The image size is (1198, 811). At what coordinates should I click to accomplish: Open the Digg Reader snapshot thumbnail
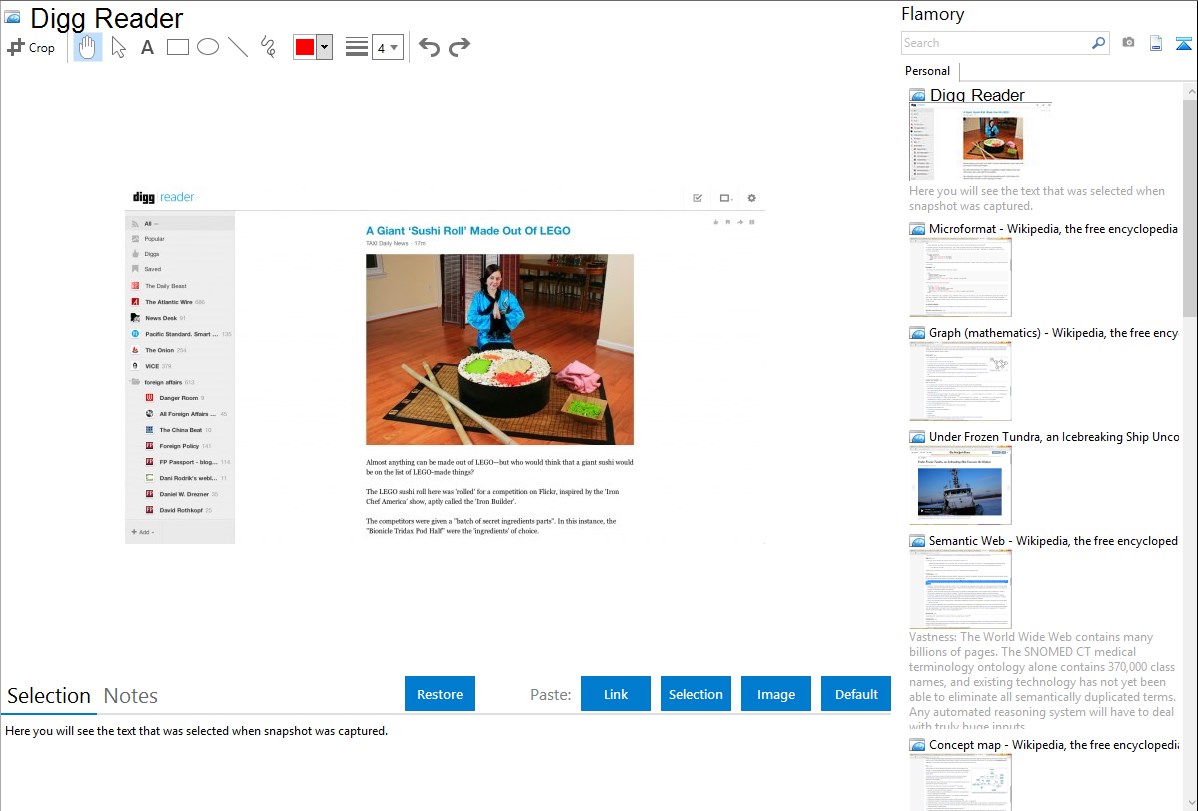pos(980,143)
